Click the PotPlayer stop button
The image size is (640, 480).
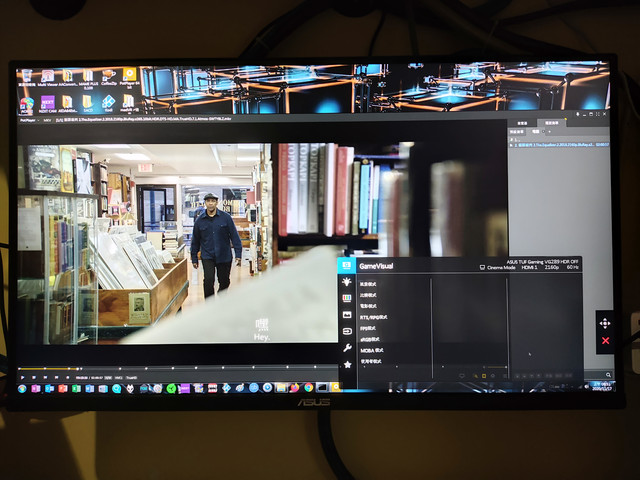(x=34, y=378)
